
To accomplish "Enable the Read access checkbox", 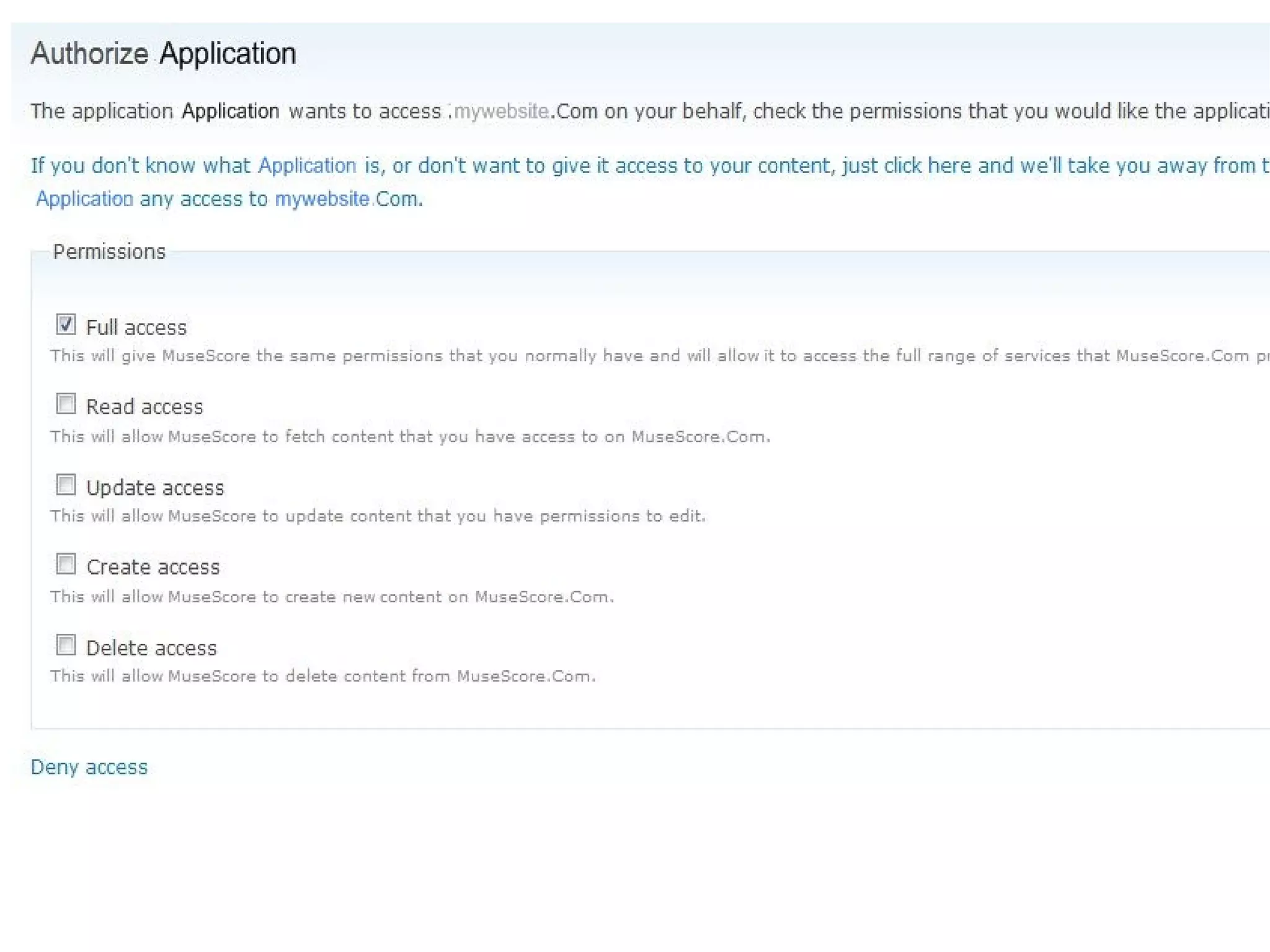I will tap(66, 404).
